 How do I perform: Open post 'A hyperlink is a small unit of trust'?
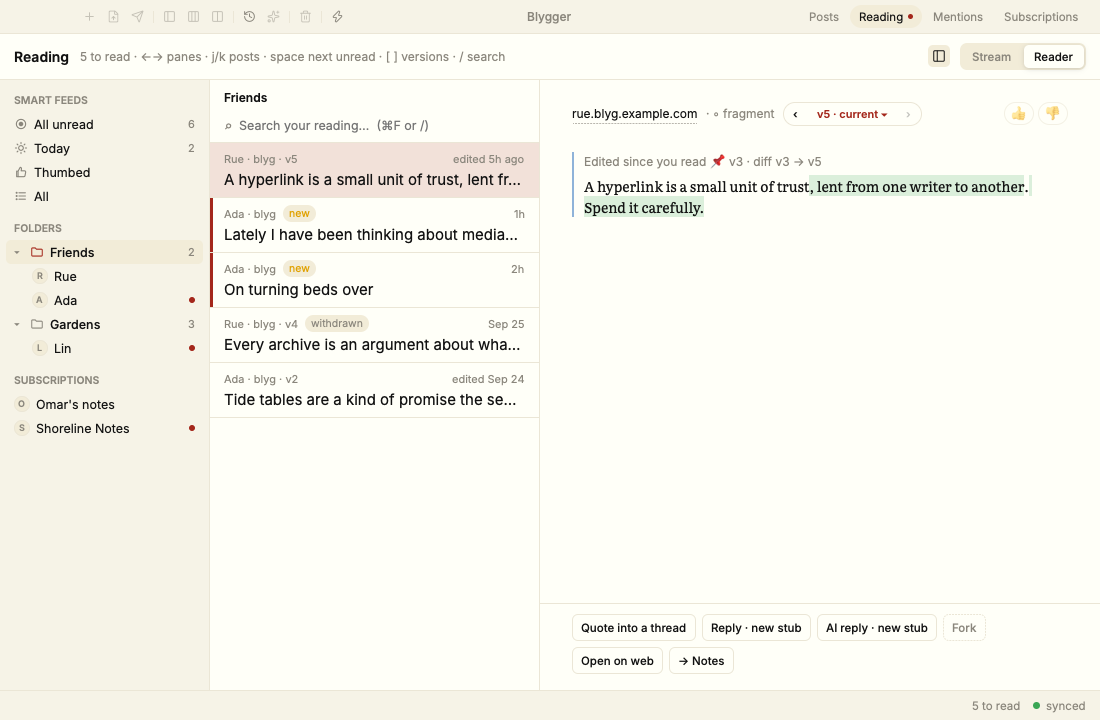pos(374,171)
